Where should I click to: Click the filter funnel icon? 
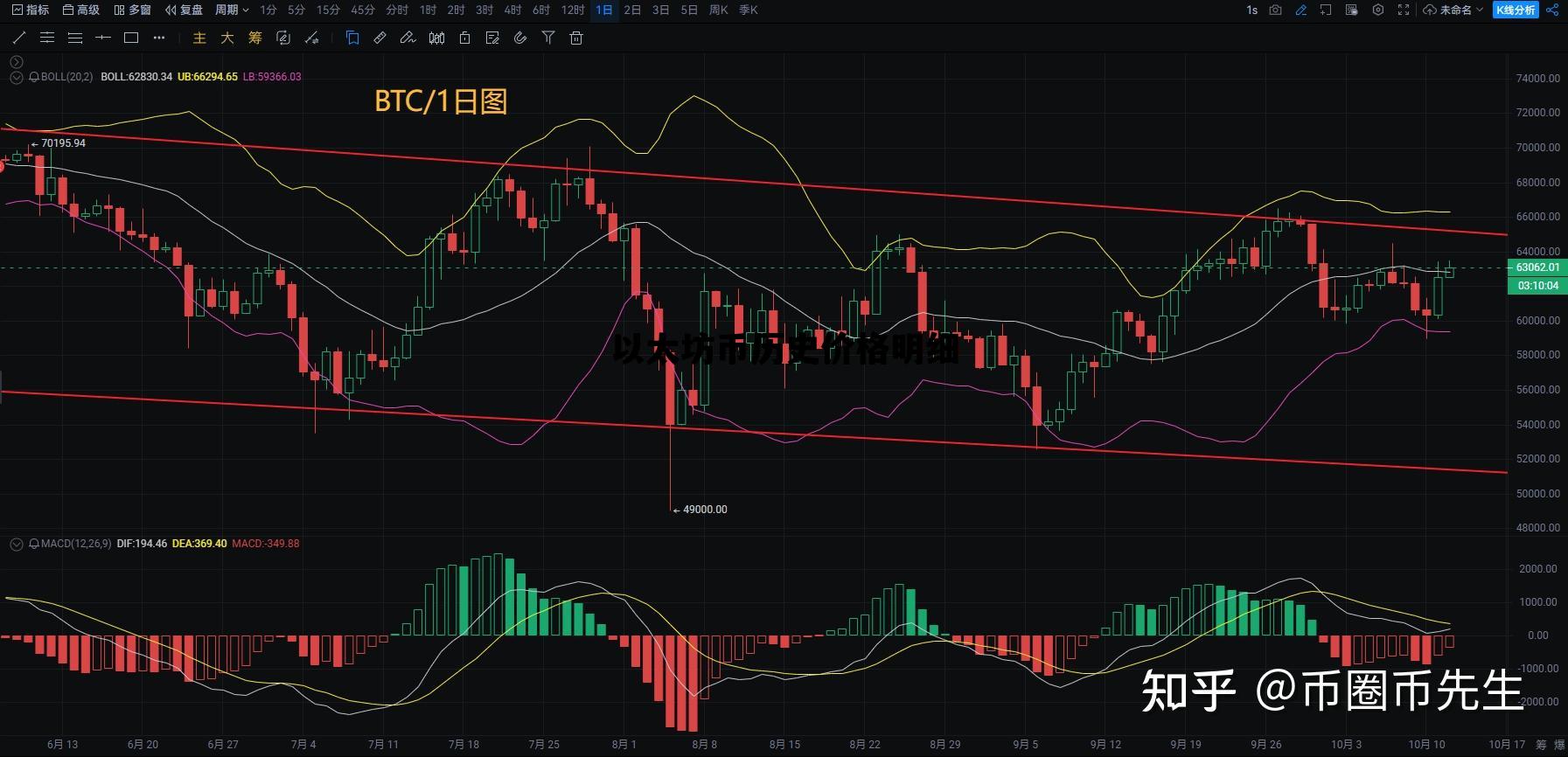[x=548, y=38]
